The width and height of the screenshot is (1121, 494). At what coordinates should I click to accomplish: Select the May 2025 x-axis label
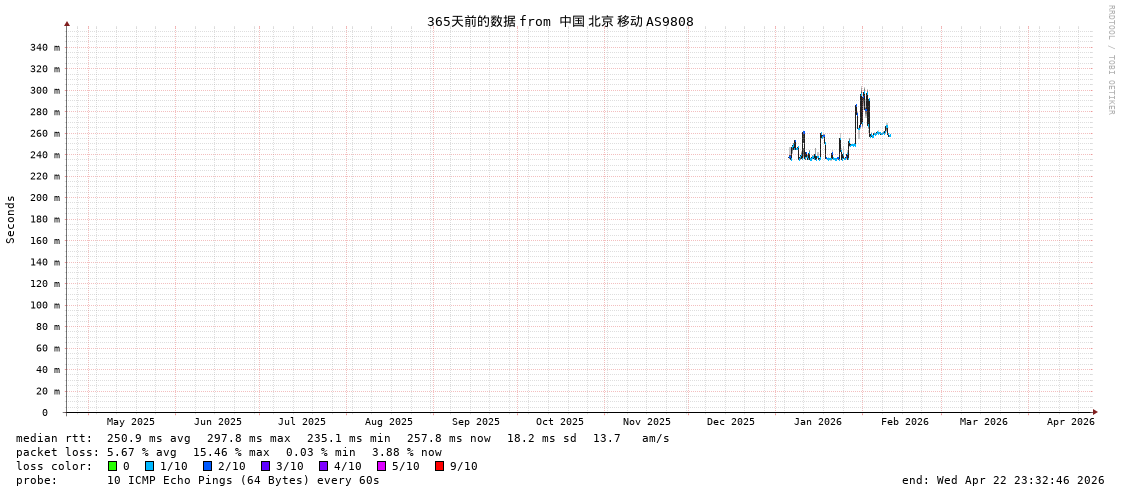[130, 422]
